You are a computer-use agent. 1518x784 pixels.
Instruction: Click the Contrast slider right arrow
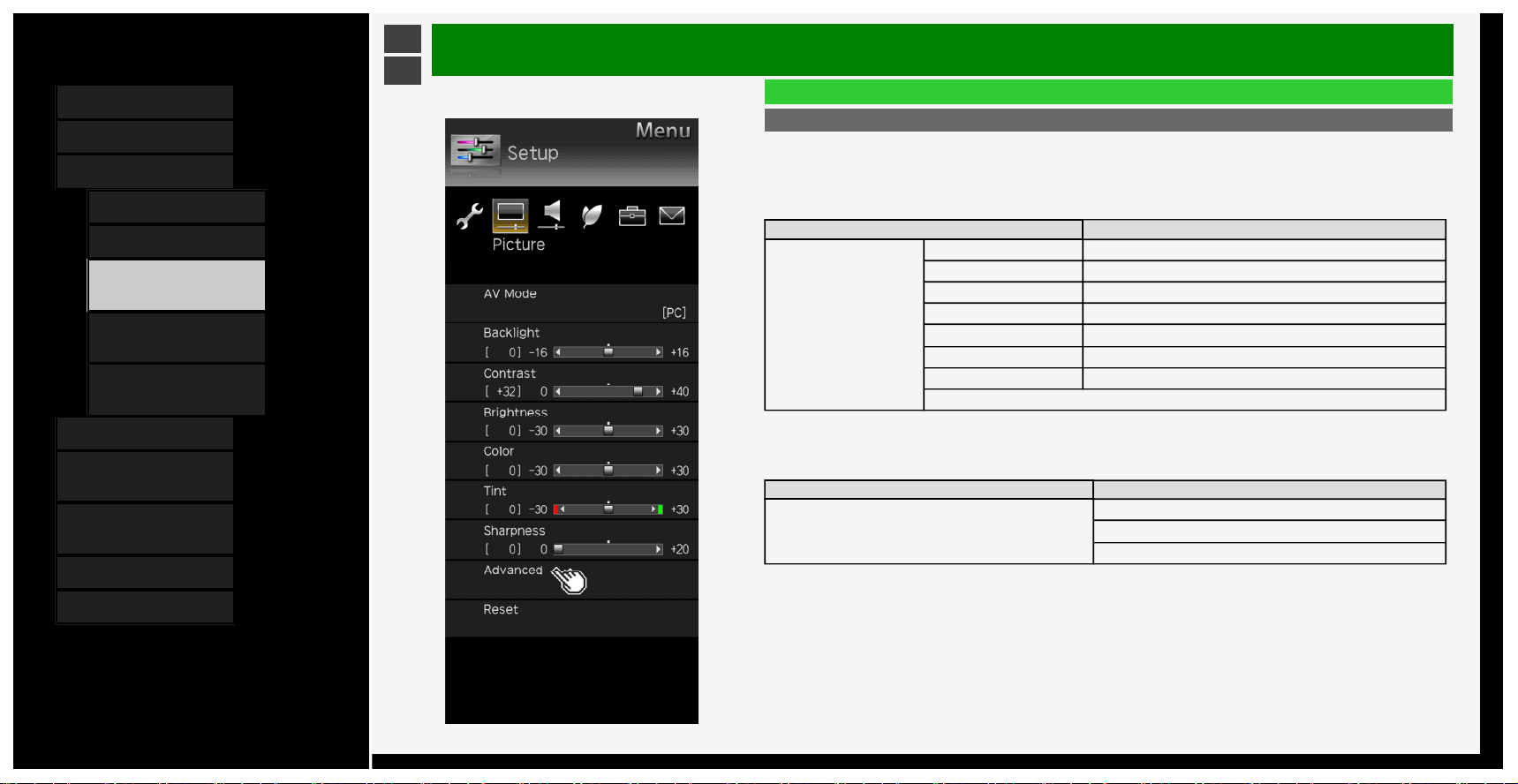tap(658, 391)
